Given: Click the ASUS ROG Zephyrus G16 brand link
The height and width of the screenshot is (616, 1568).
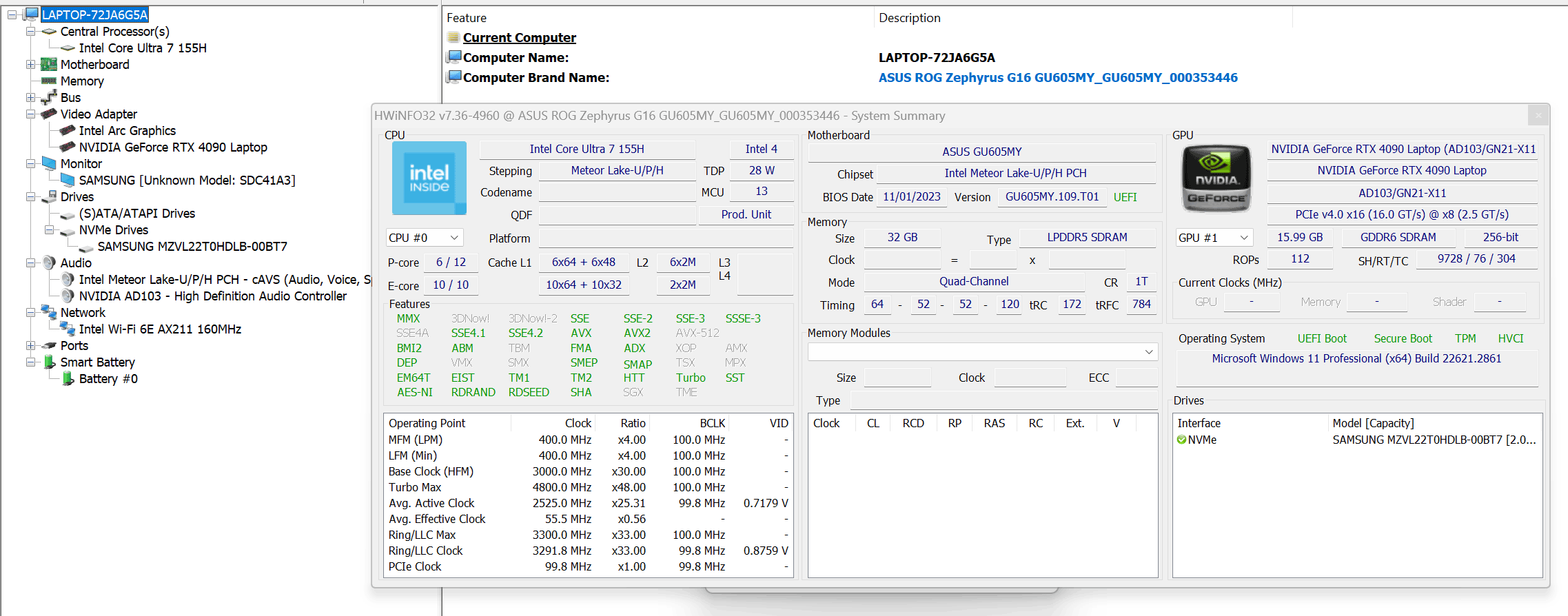Looking at the screenshot, I should [1058, 77].
